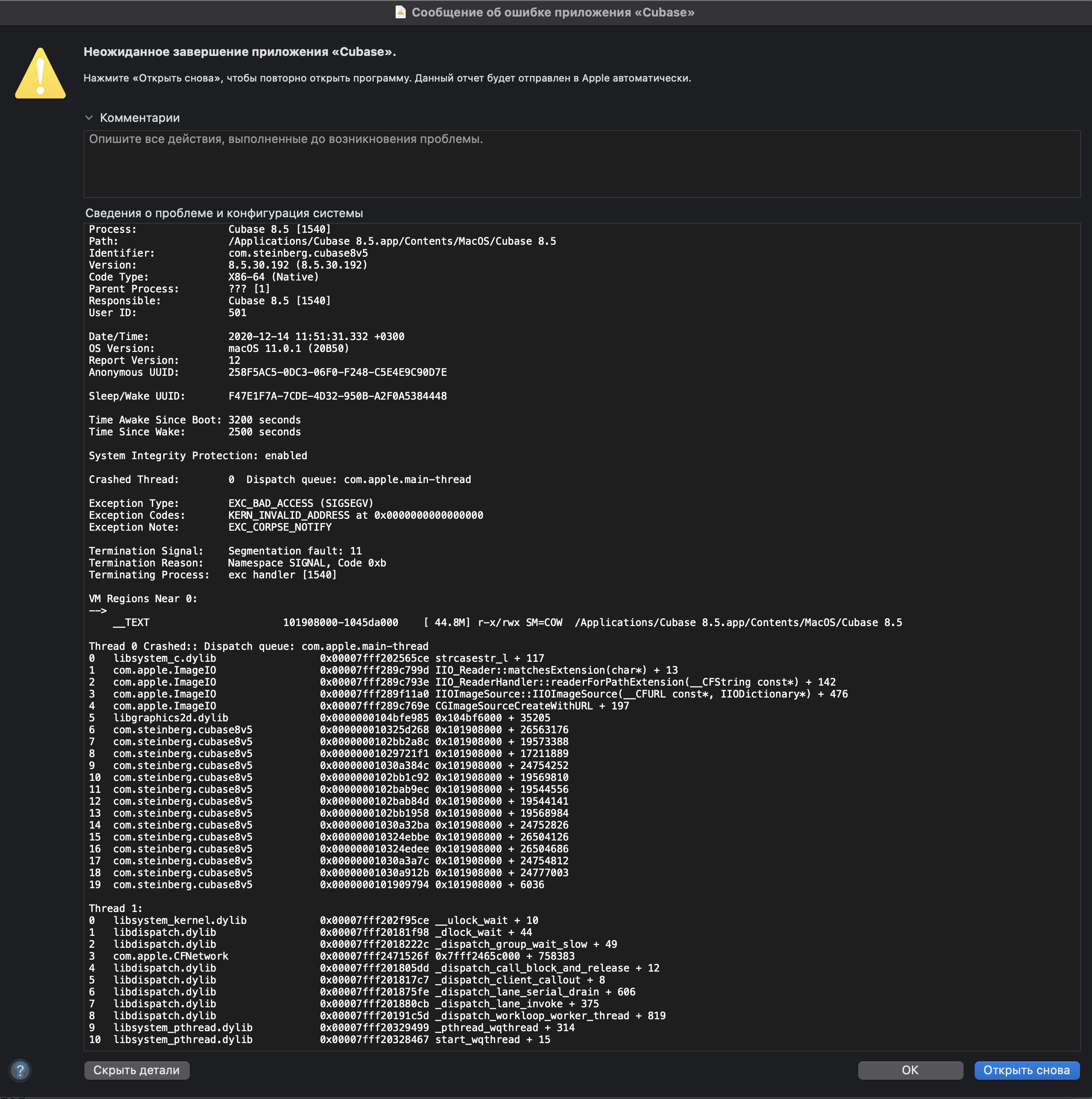
Task: Collapse the Комментарии disclosure chevron
Action: point(89,118)
